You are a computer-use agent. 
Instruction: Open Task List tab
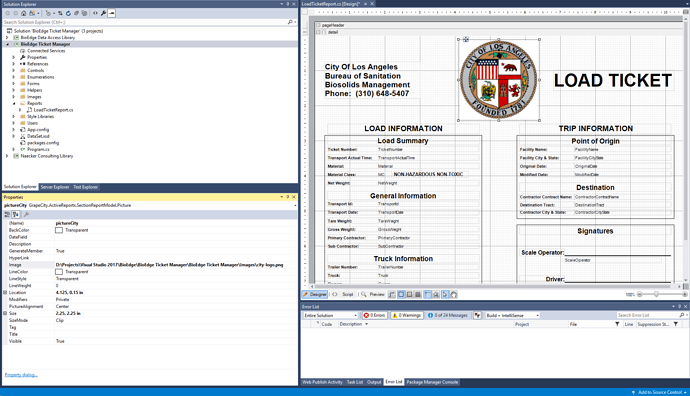pyautogui.click(x=355, y=382)
